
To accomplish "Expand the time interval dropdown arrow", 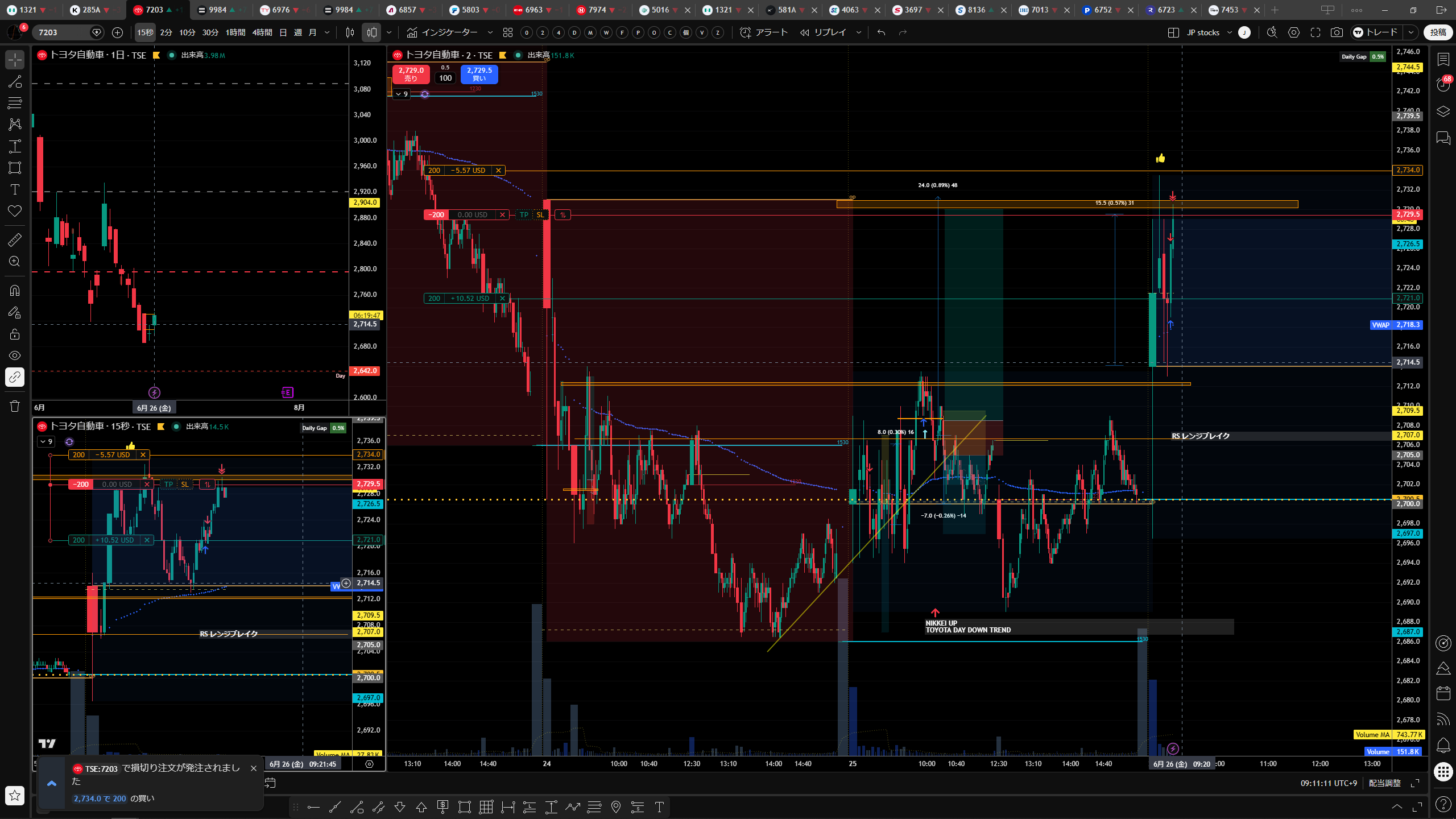I will tap(327, 32).
